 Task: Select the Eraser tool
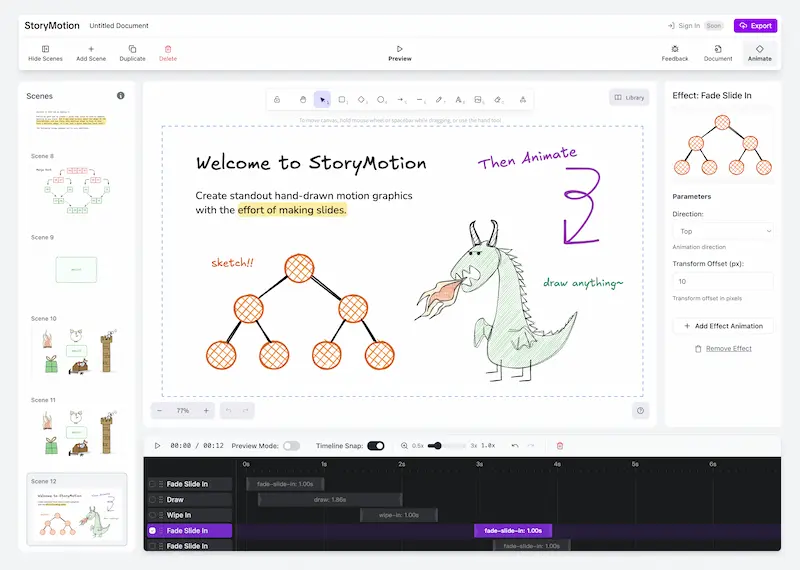[498, 100]
